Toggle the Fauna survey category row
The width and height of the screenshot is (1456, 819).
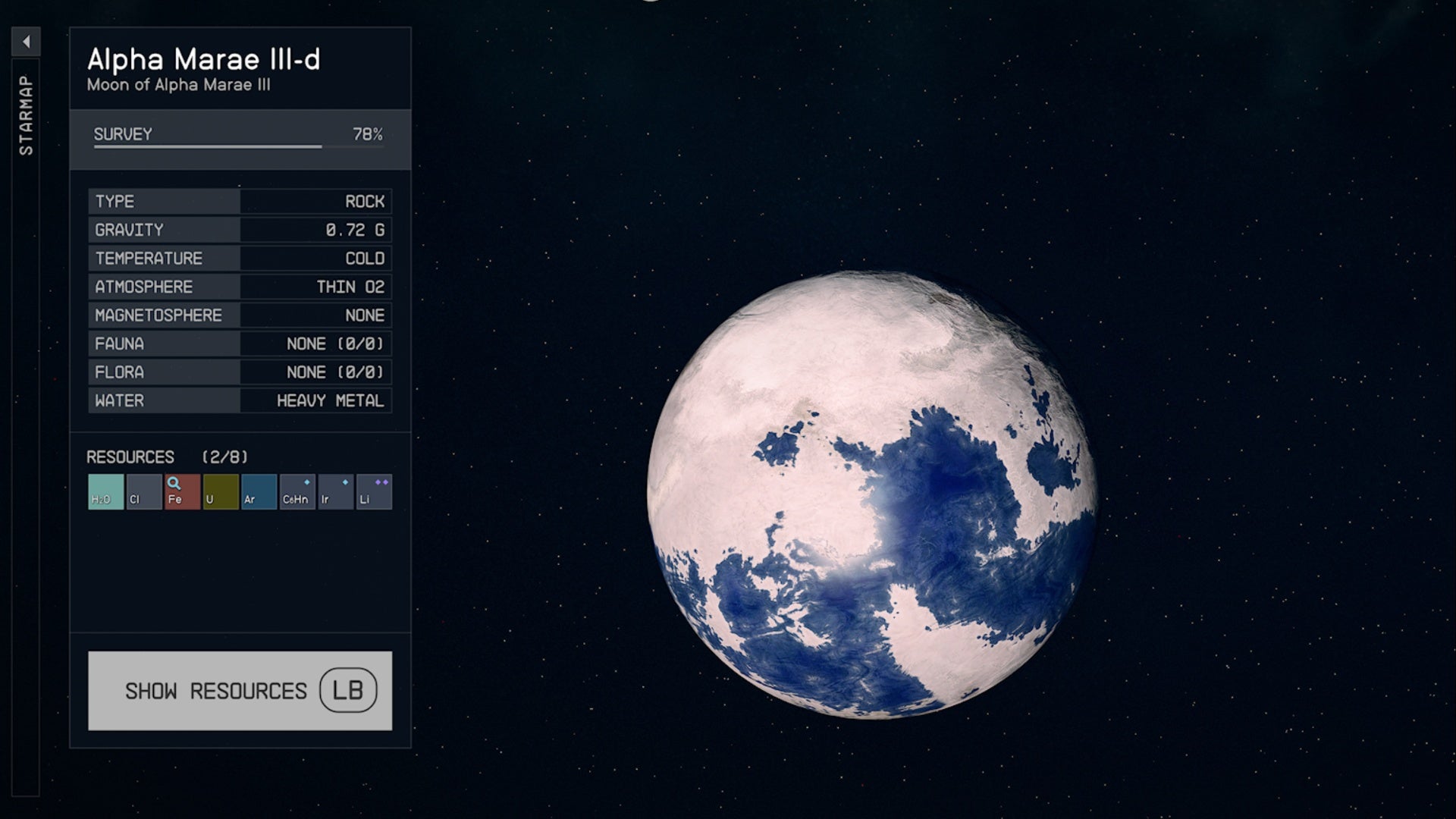(x=240, y=344)
